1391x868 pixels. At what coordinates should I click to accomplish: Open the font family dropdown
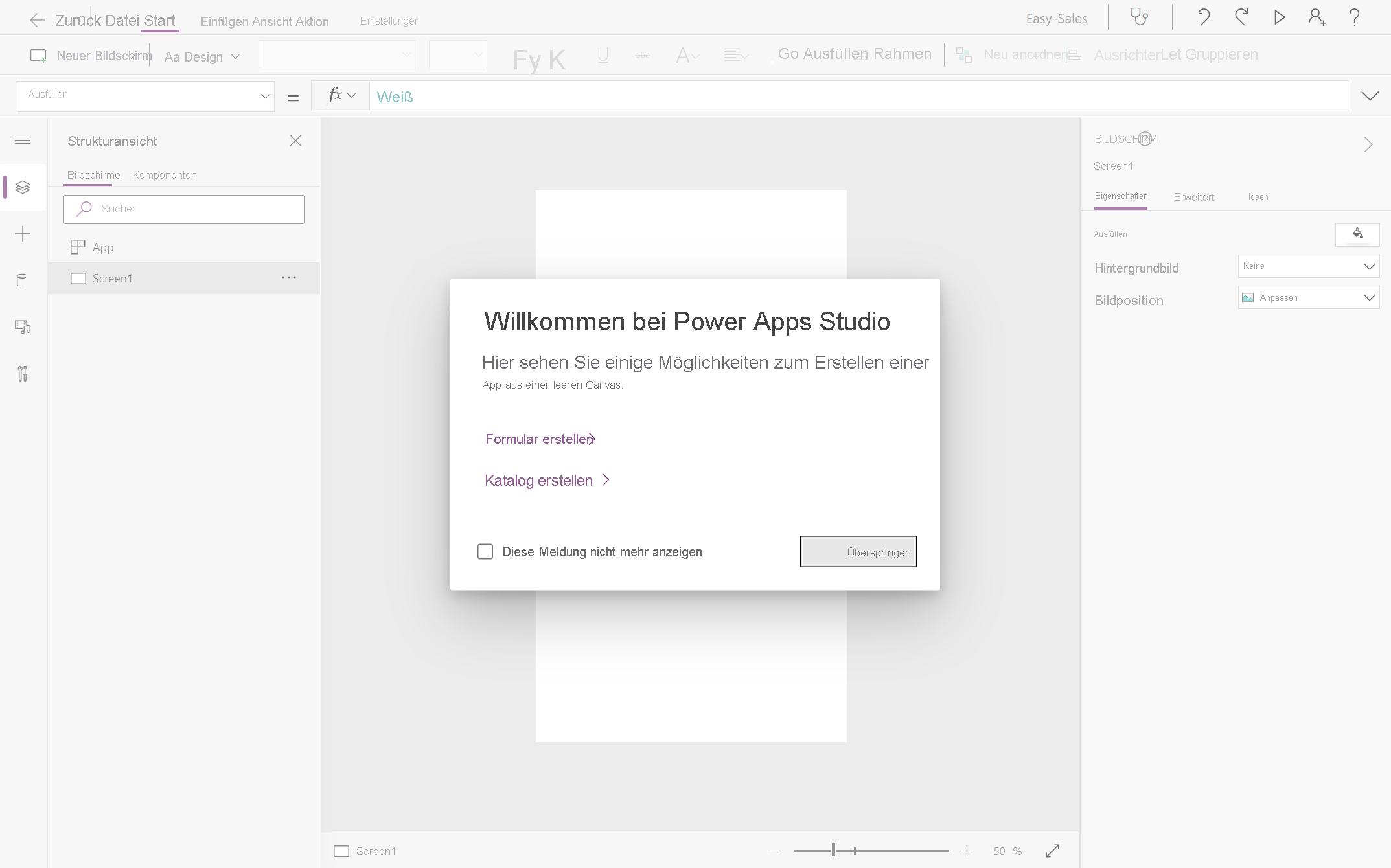337,55
